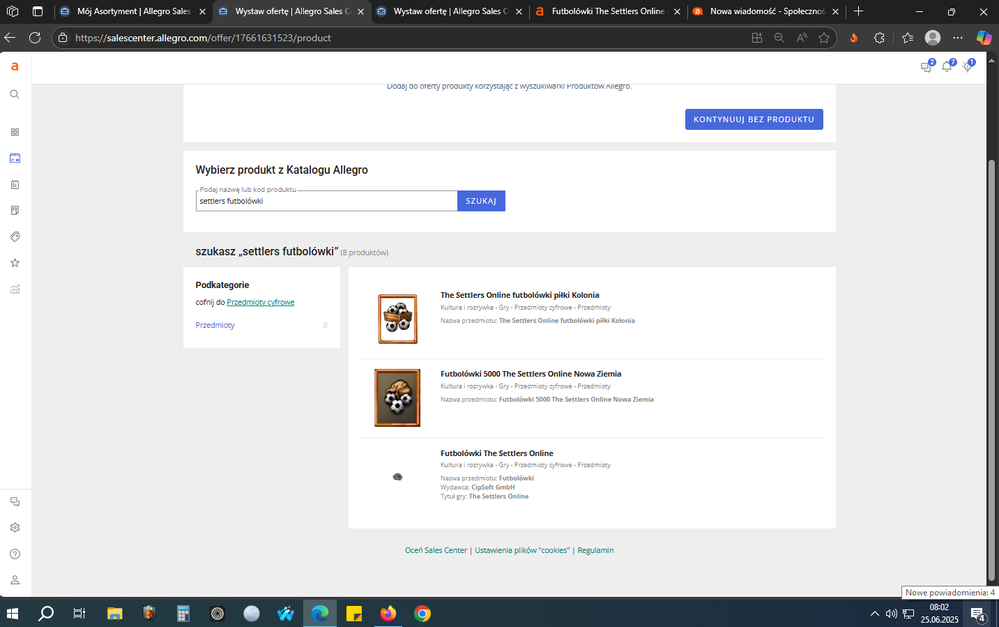
Task: Open notifications bell with badge 7
Action: click(x=948, y=66)
